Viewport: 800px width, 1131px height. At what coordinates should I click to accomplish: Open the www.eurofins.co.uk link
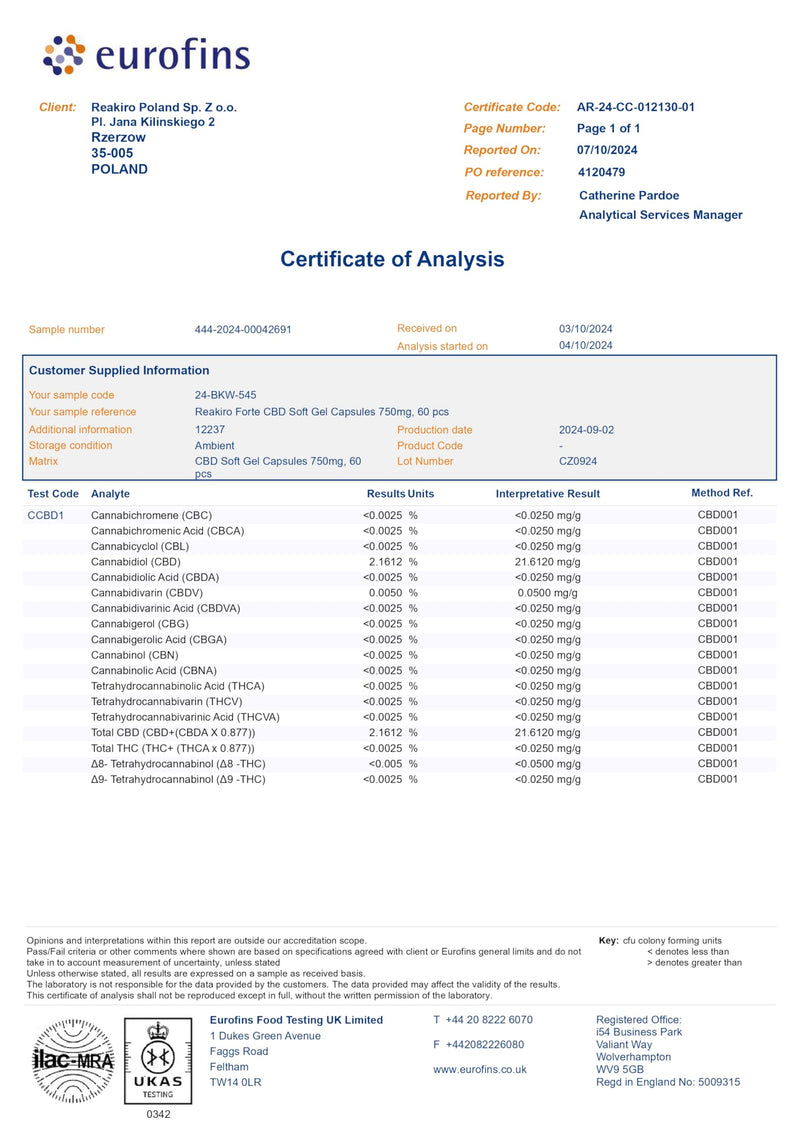[480, 1070]
